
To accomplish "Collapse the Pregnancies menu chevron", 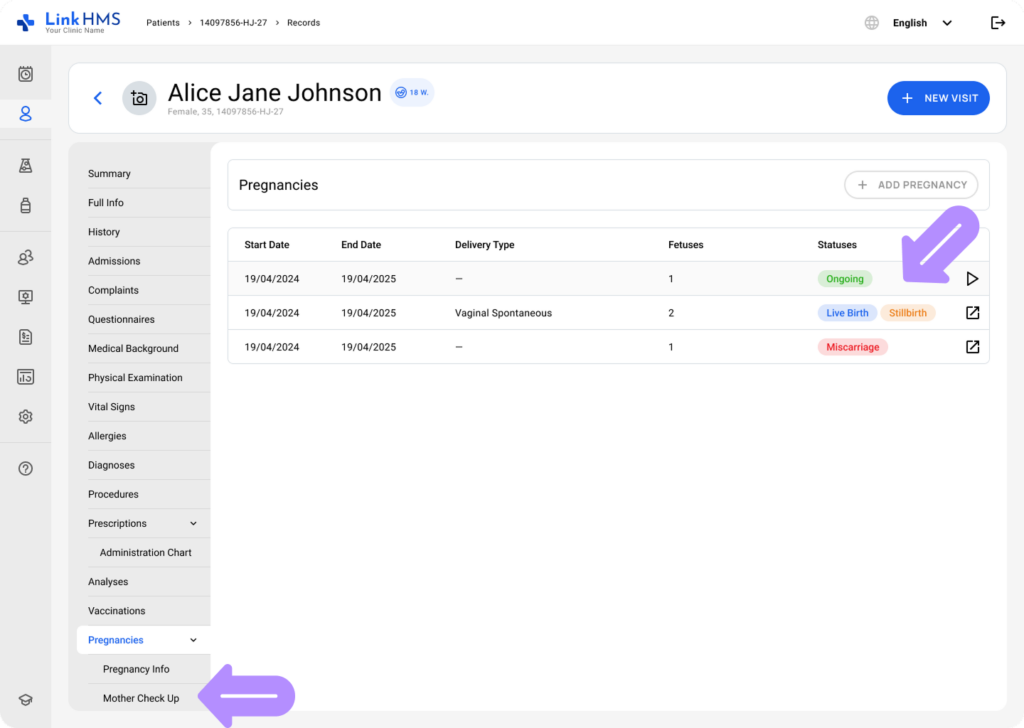I will (194, 640).
